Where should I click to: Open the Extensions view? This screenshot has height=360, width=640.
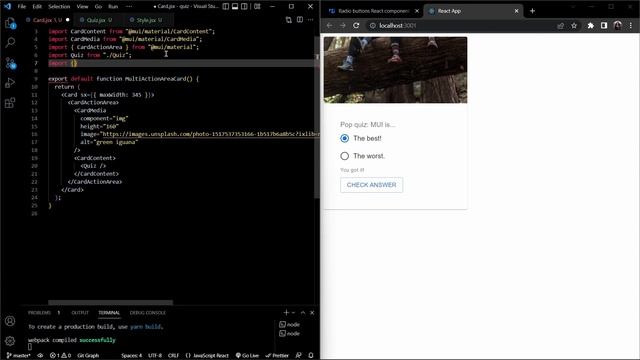coord(10,102)
